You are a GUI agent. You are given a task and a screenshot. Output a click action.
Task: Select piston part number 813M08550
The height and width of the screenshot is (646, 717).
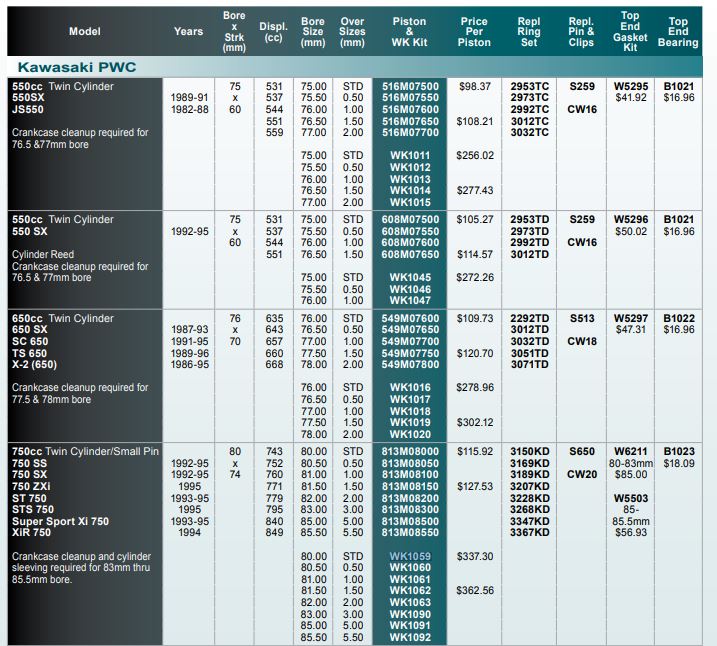click(x=410, y=533)
